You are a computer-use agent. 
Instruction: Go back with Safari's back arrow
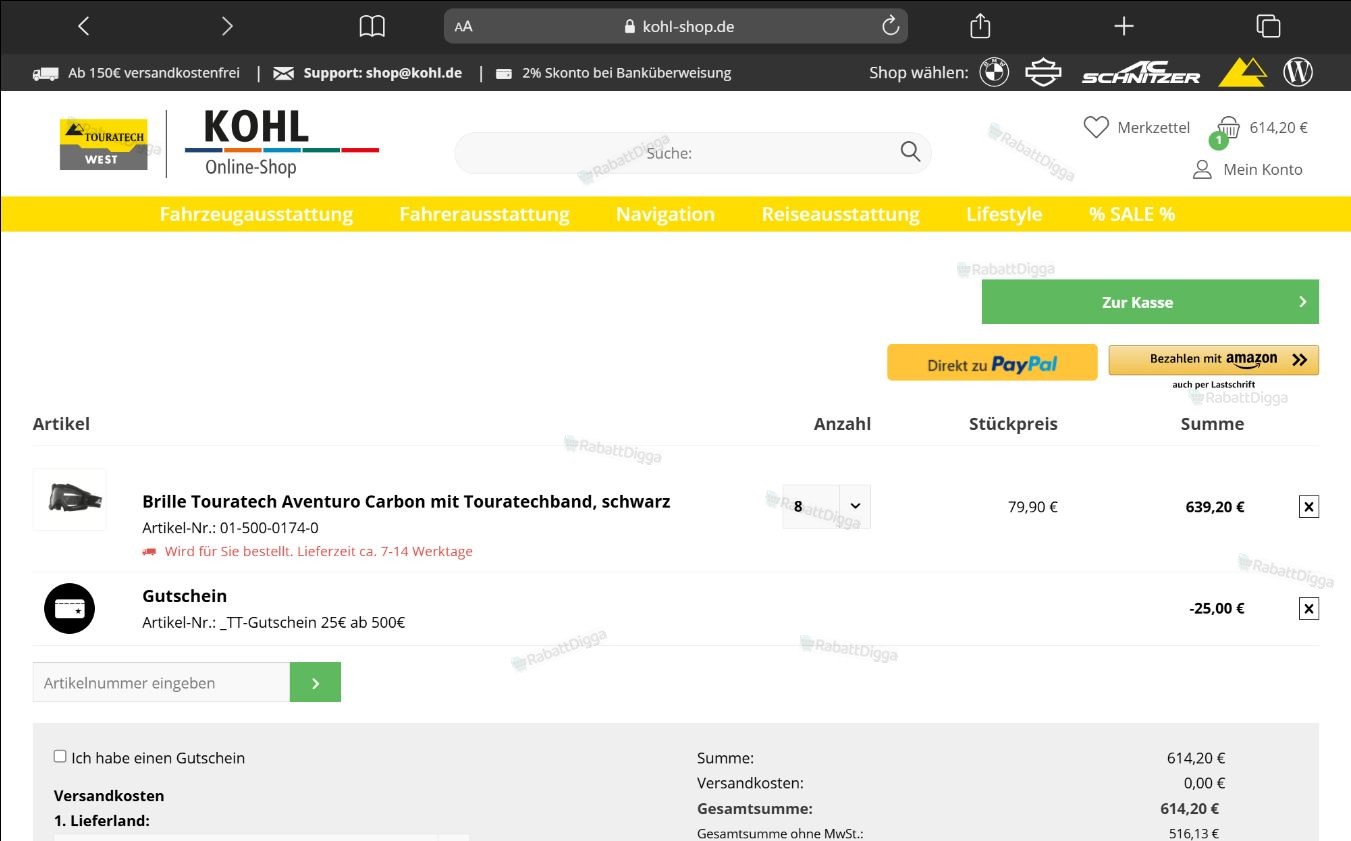pyautogui.click(x=84, y=27)
